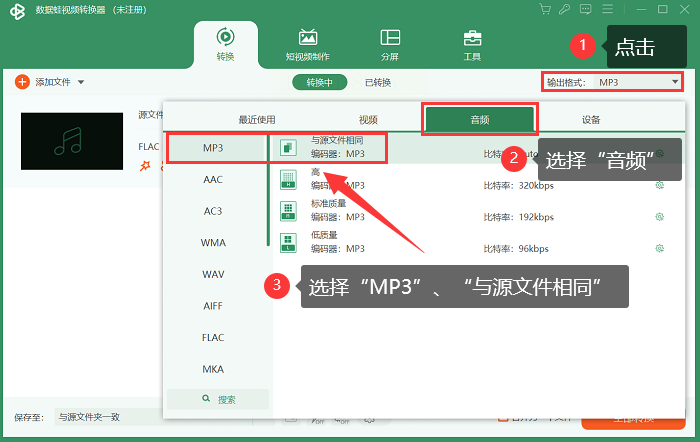Show the 转换中 list

[x=320, y=82]
